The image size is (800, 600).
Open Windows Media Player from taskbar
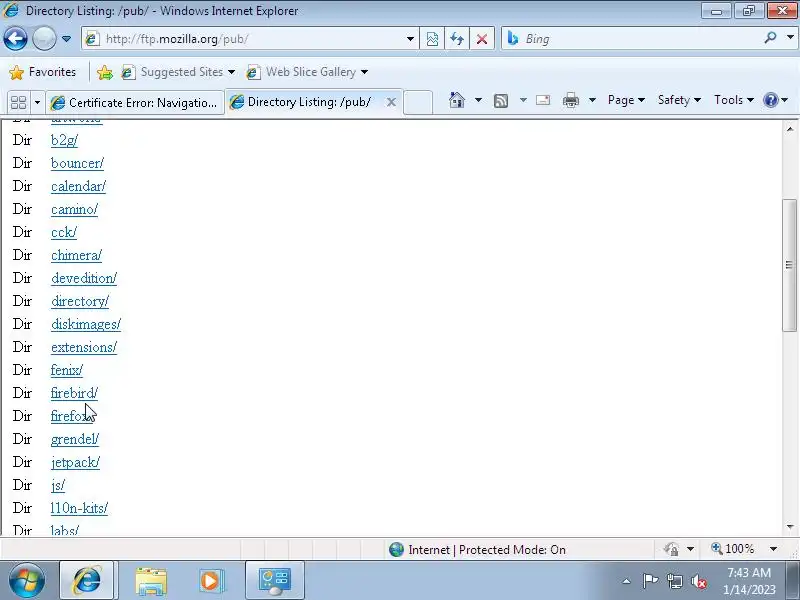pyautogui.click(x=210, y=581)
